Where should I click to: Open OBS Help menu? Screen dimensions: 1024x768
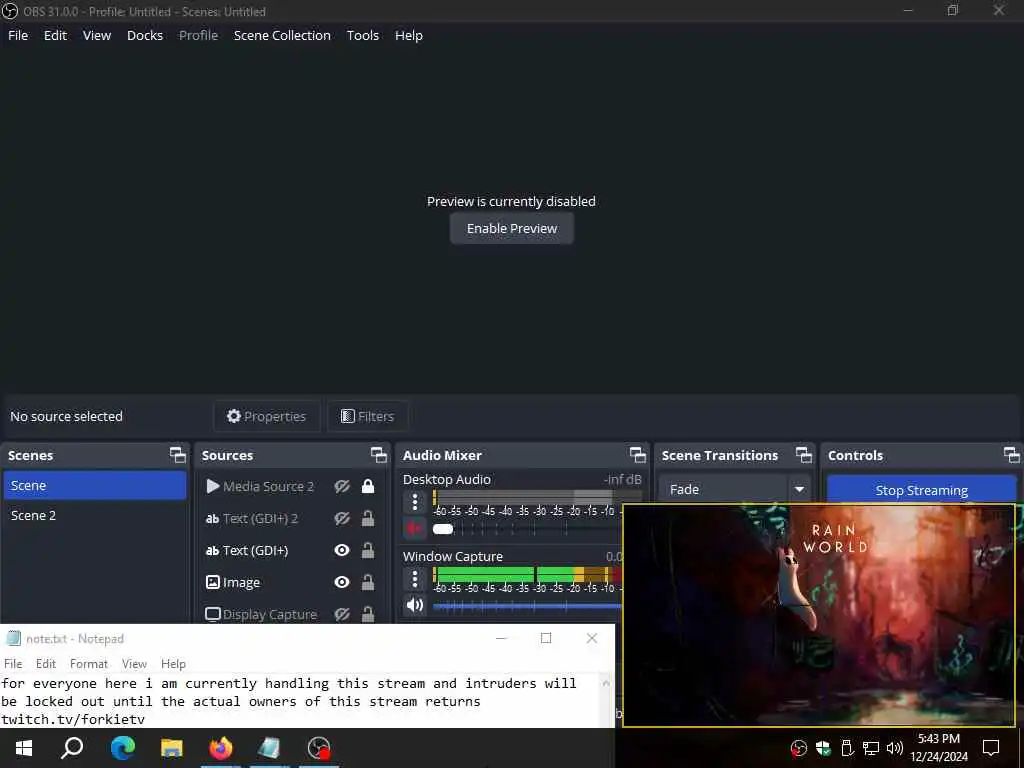coord(409,35)
